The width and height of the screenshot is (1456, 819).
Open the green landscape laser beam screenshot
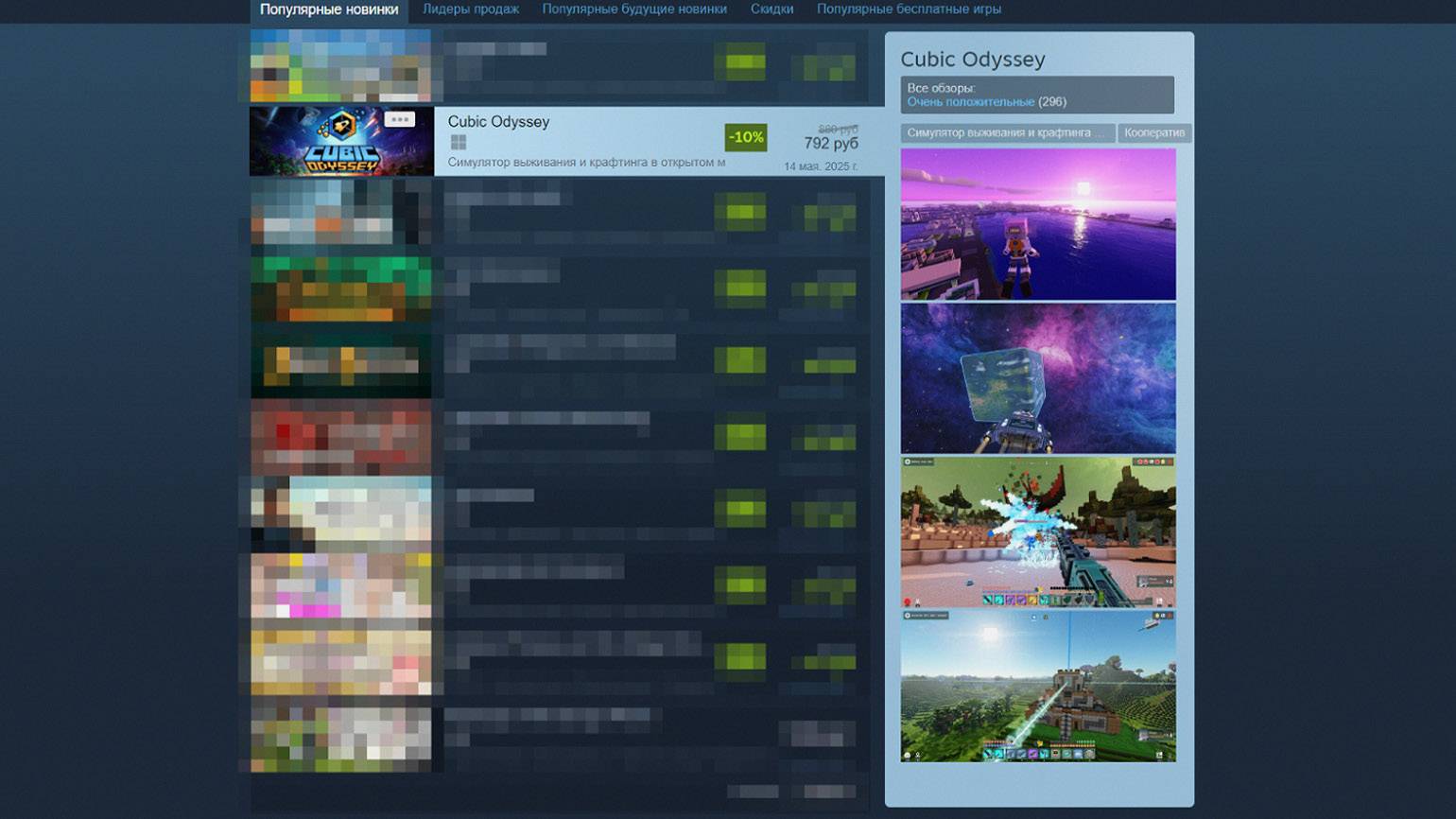coord(1038,687)
